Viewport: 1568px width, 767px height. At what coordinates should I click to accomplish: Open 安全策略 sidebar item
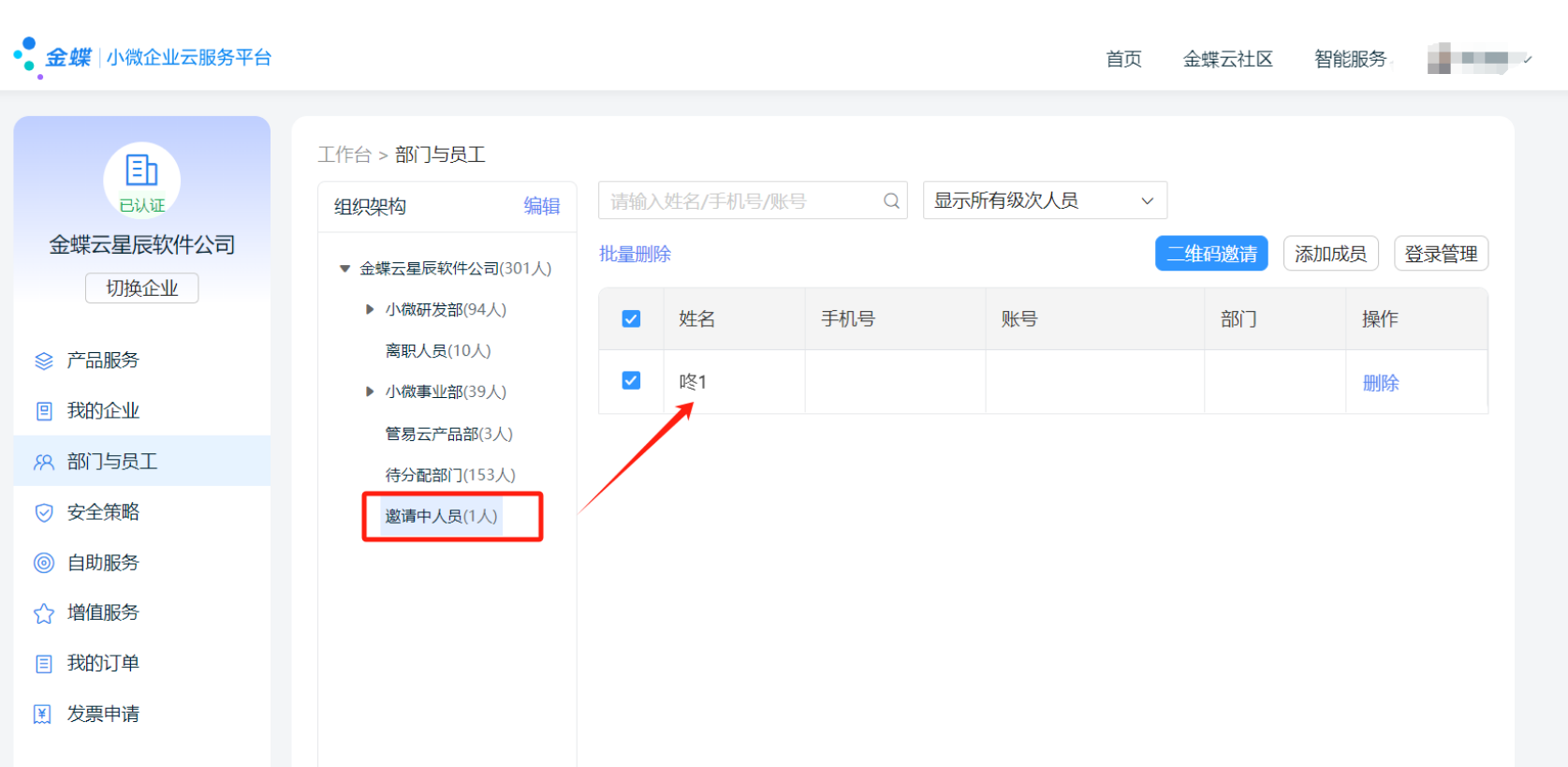[142, 512]
